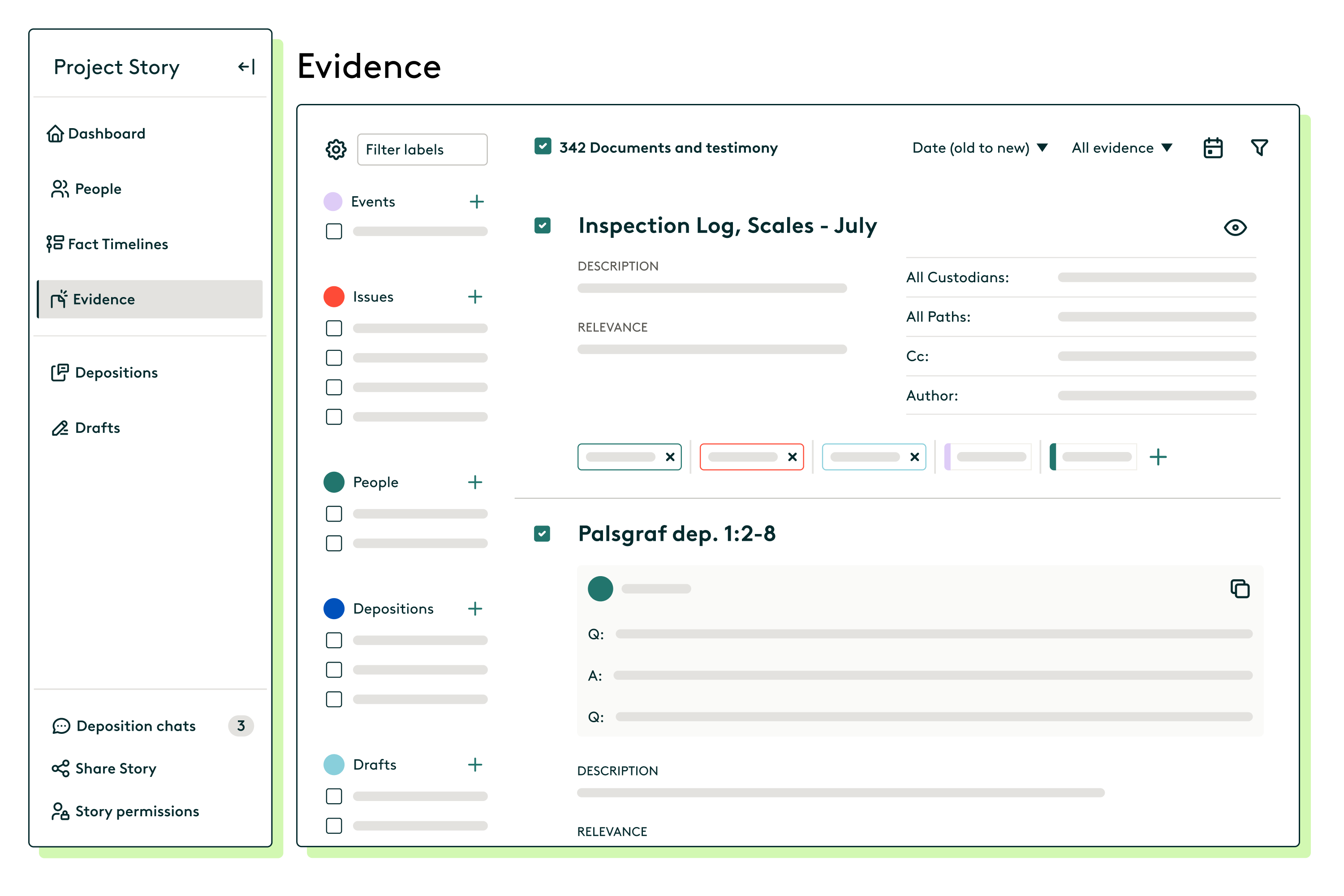
Task: Uncheck the Inspection Log, Scales checkbox
Action: [542, 226]
